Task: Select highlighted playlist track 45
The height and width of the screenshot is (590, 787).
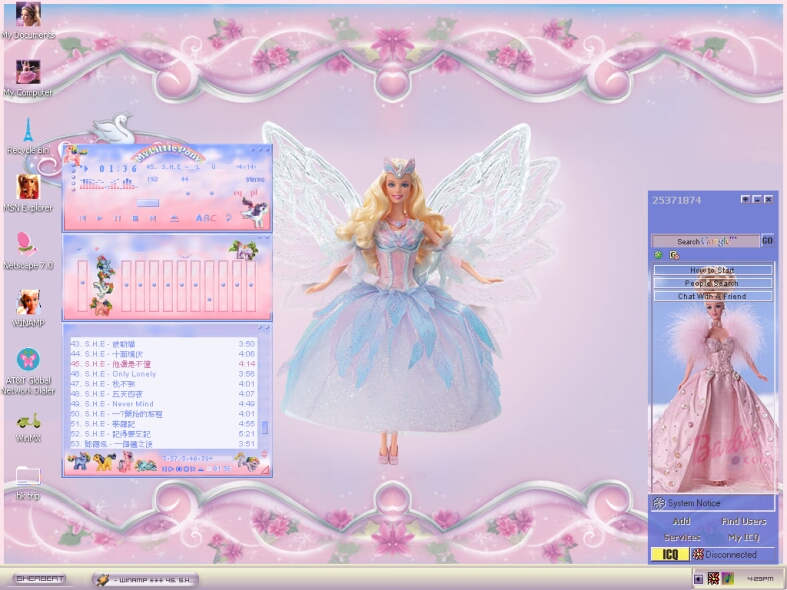Action: click(163, 364)
